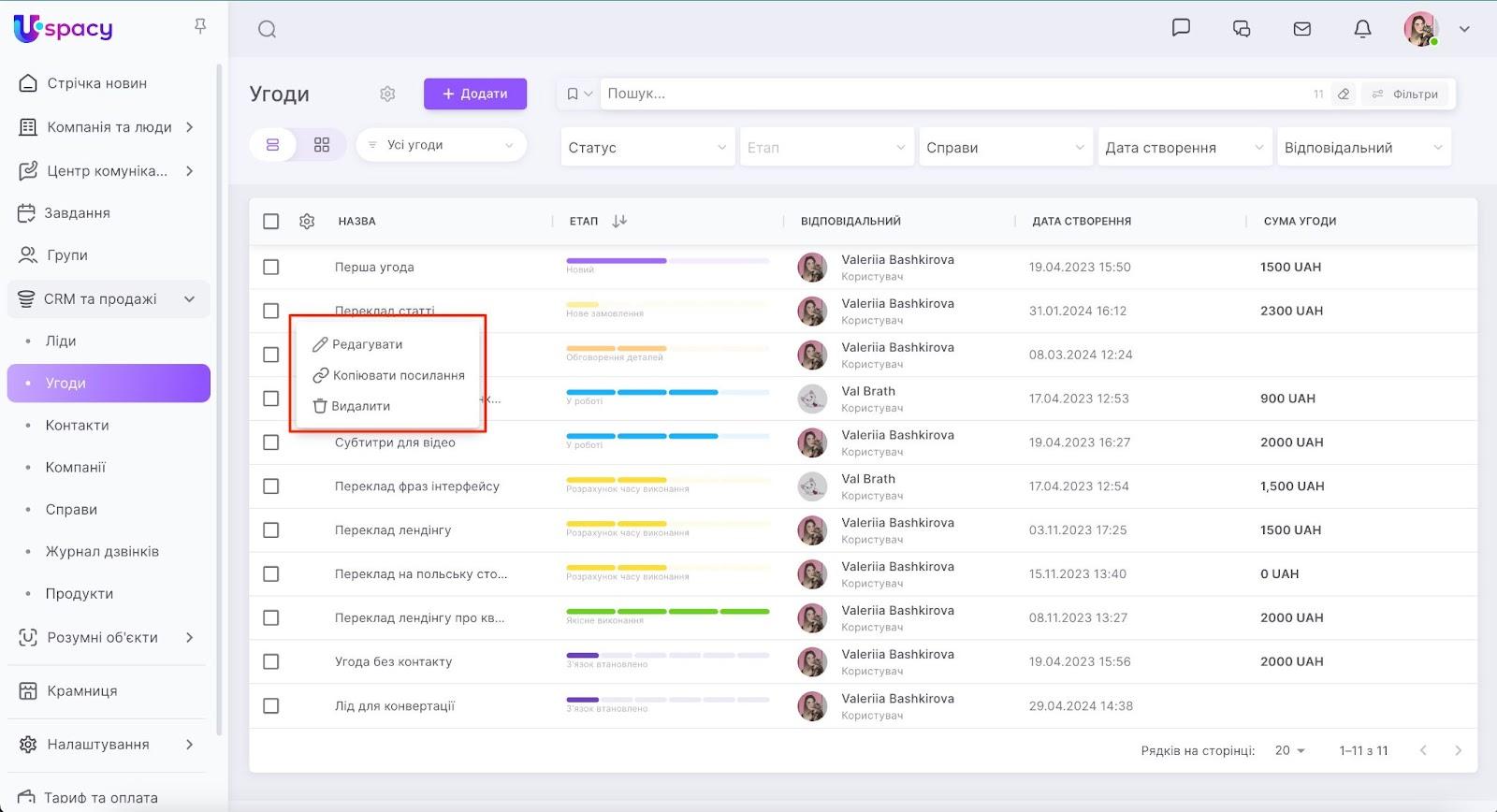The height and width of the screenshot is (812, 1497).
Task: Click the search magnifier icon in top bar
Action: coord(267,29)
